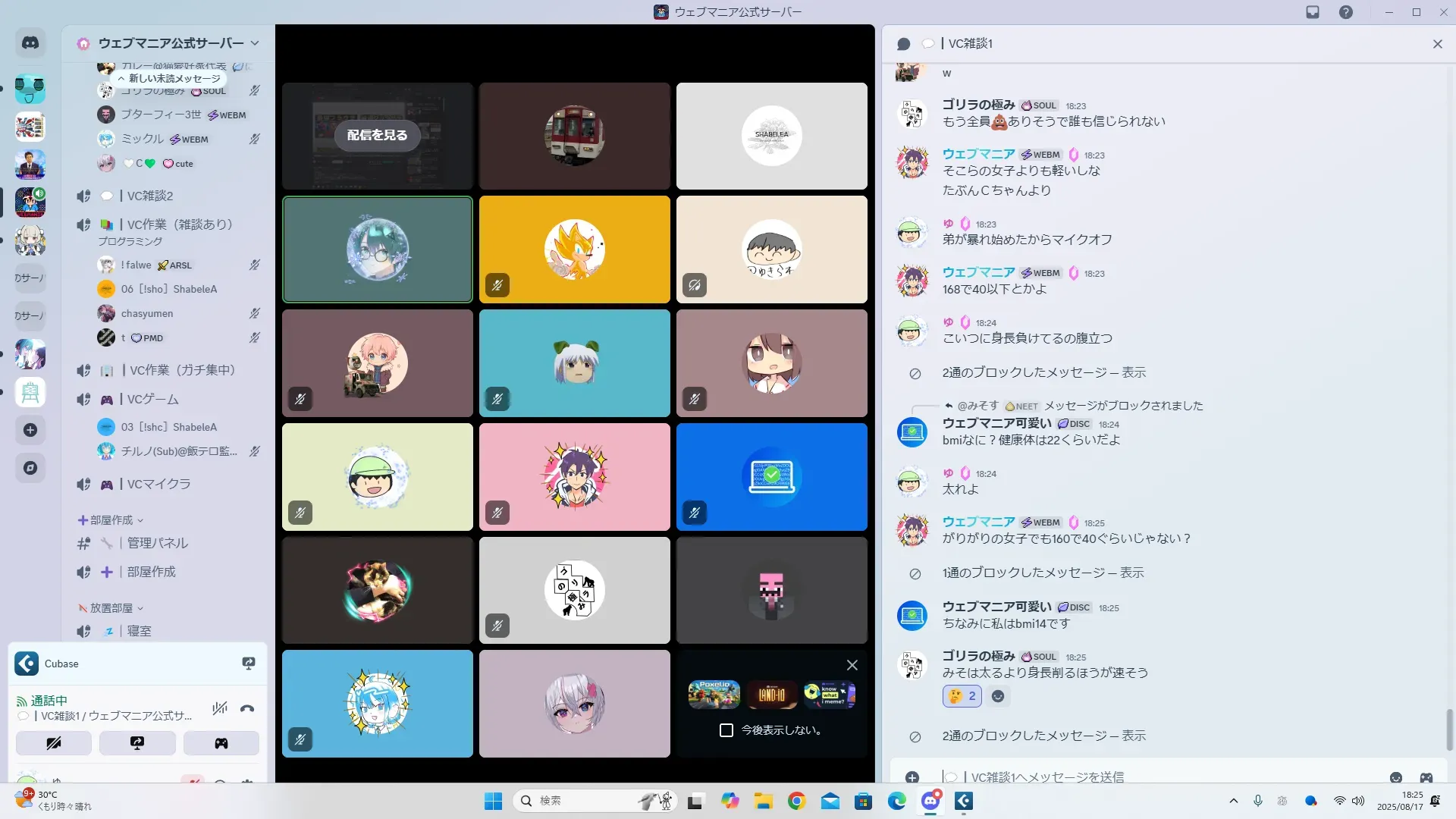Stream Cubase using its share icon

(248, 664)
